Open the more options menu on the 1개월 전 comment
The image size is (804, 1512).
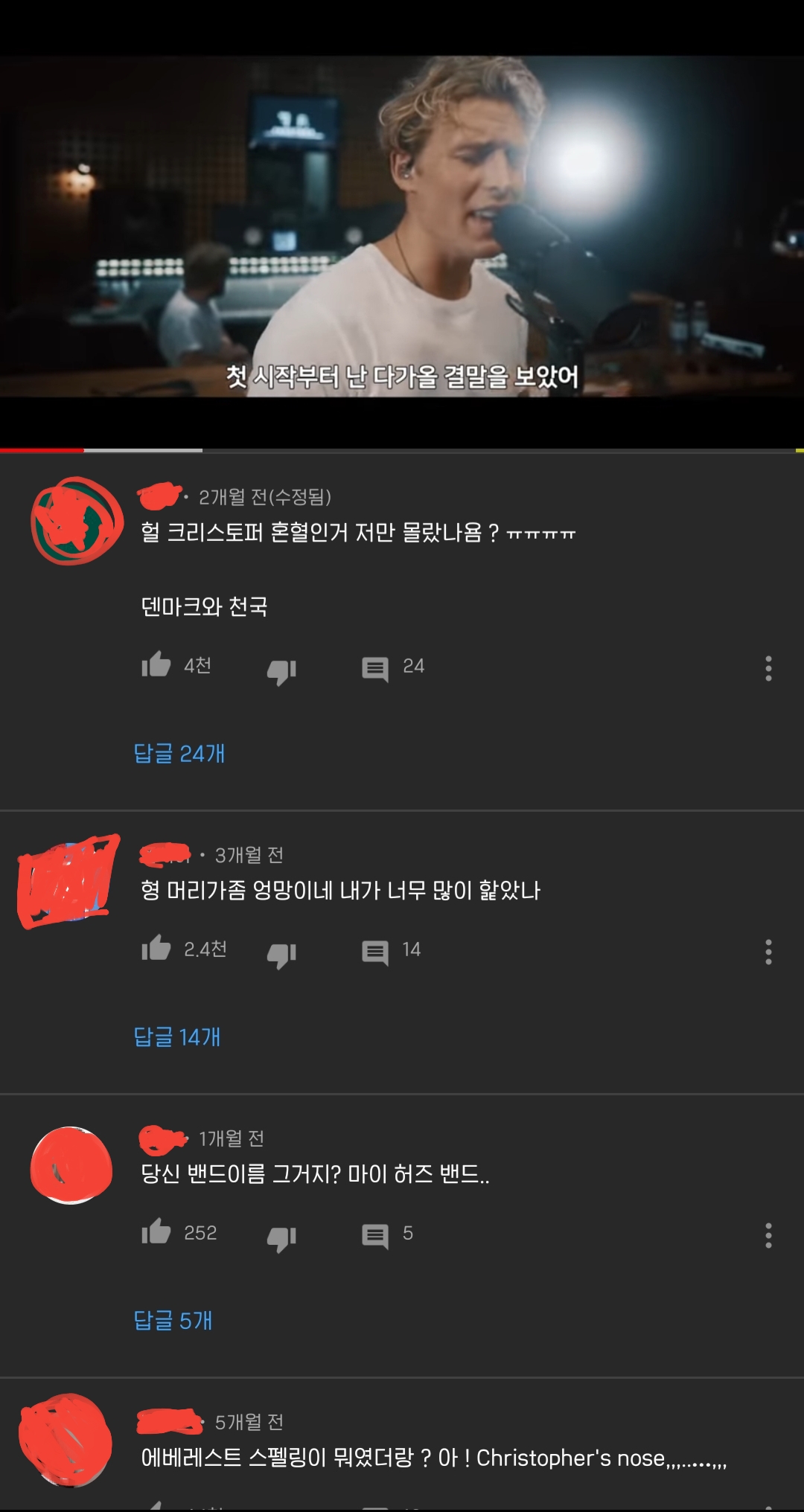768,1235
